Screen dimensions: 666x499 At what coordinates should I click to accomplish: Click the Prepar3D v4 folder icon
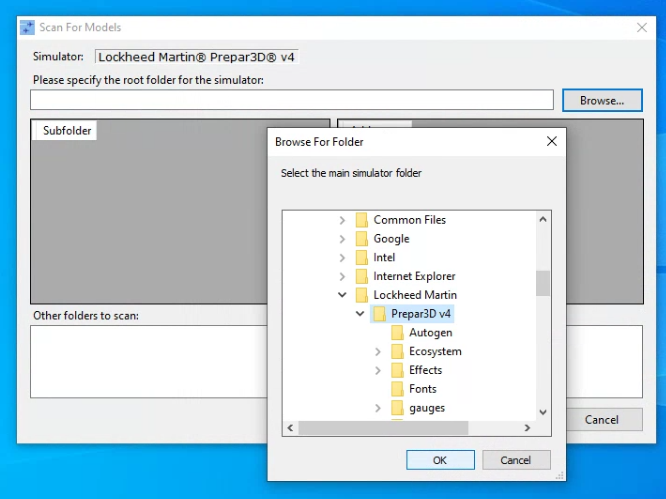pyautogui.click(x=379, y=314)
